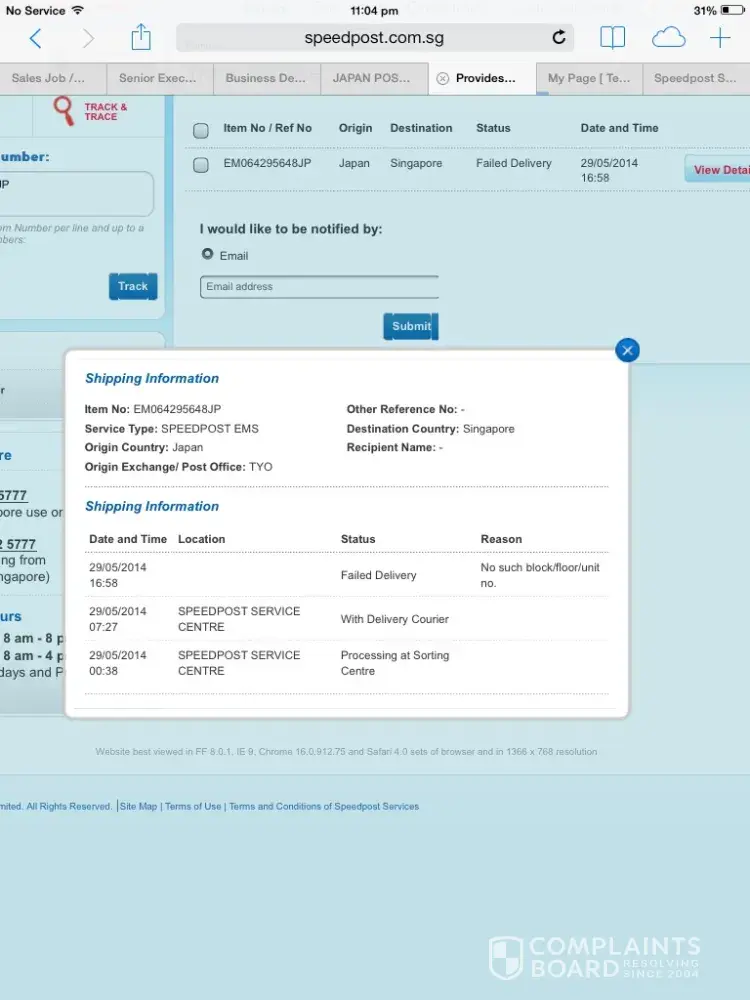Screen dimensions: 750x1000
Task: Switch to the JAPAN POS... tab
Action: 372,78
